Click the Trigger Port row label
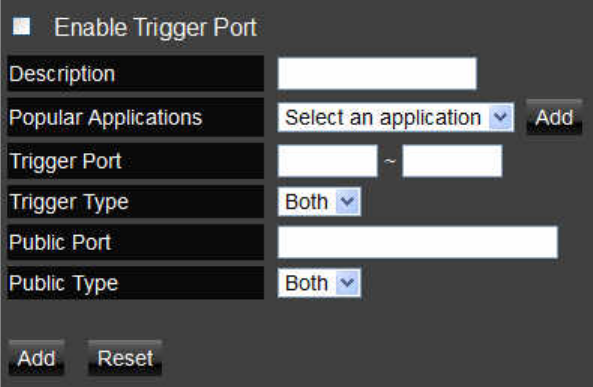Screen dimensions: 593x387 pyautogui.click(x=136, y=161)
